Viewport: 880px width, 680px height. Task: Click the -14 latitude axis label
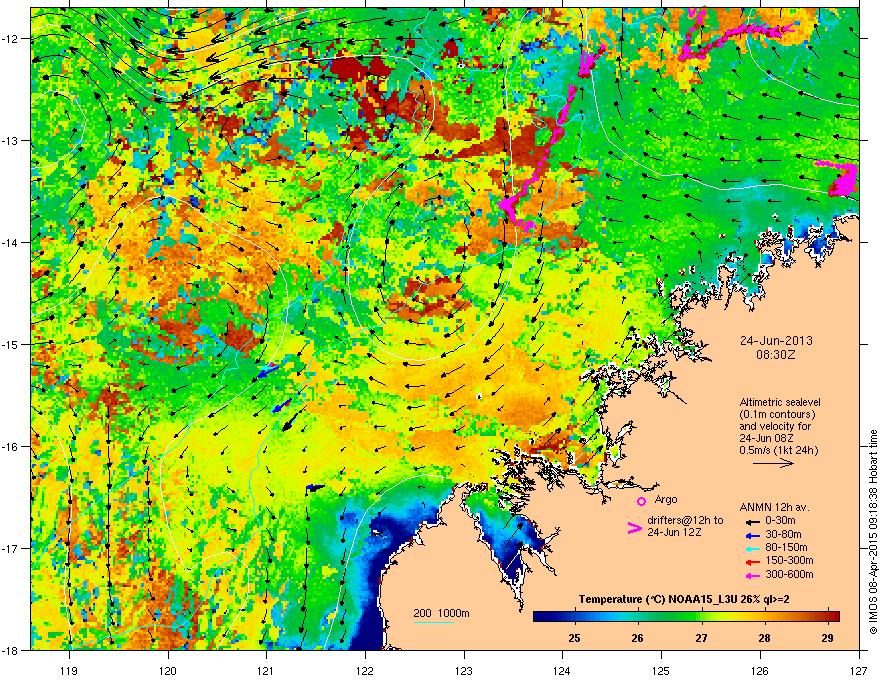tap(11, 243)
